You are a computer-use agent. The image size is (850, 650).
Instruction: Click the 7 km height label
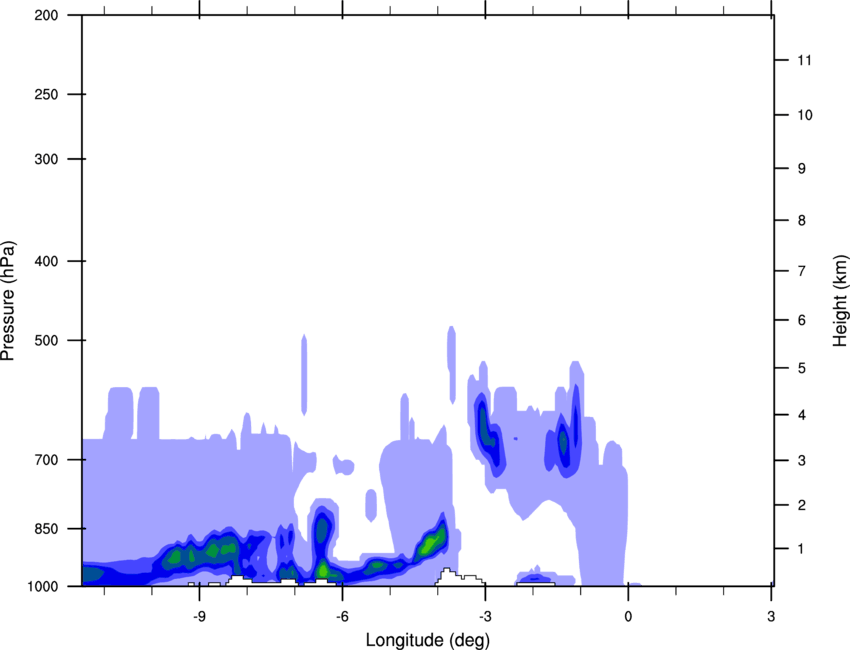click(x=802, y=271)
